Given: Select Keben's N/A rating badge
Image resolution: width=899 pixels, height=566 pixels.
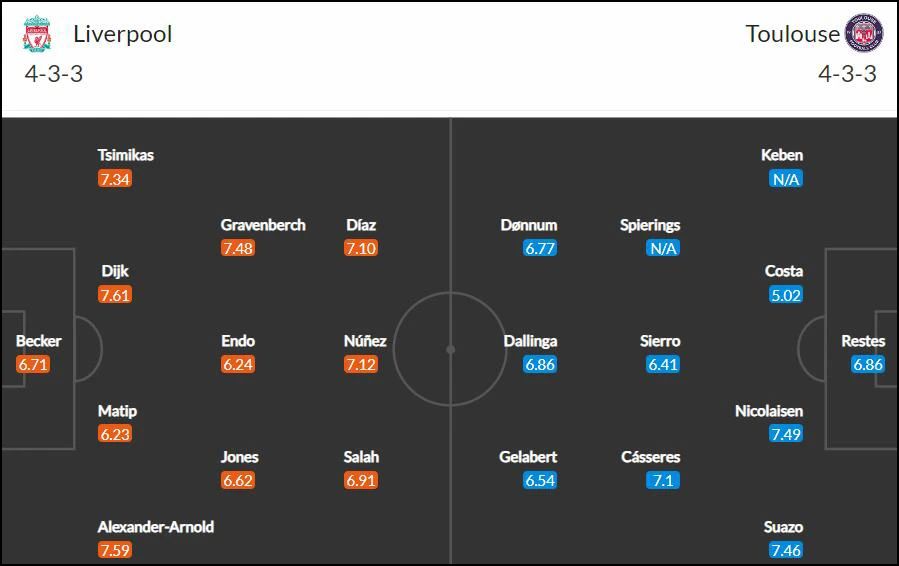Looking at the screenshot, I should (x=785, y=179).
